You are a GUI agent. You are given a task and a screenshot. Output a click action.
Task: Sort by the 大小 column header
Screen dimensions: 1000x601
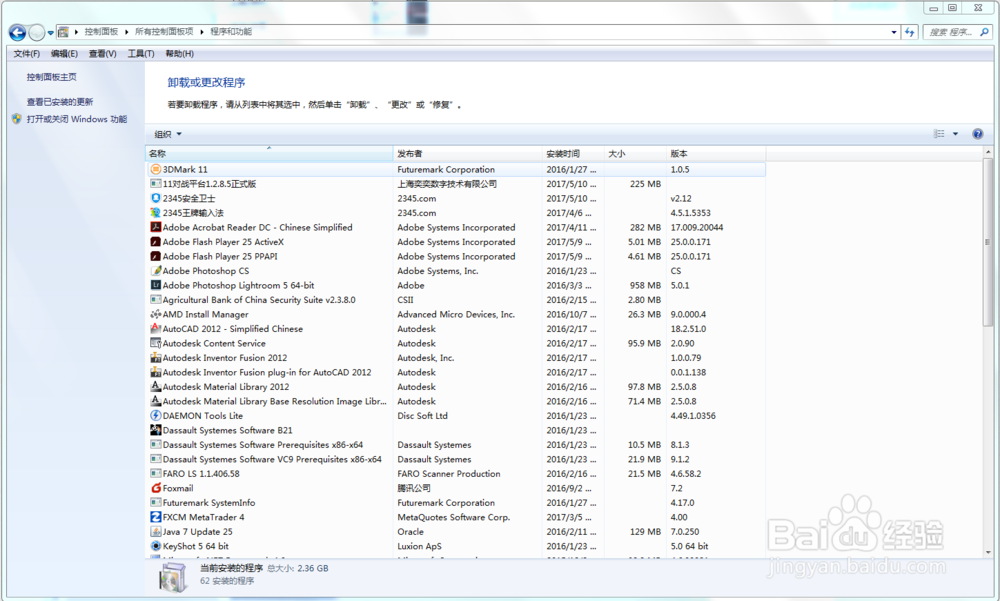click(635, 154)
